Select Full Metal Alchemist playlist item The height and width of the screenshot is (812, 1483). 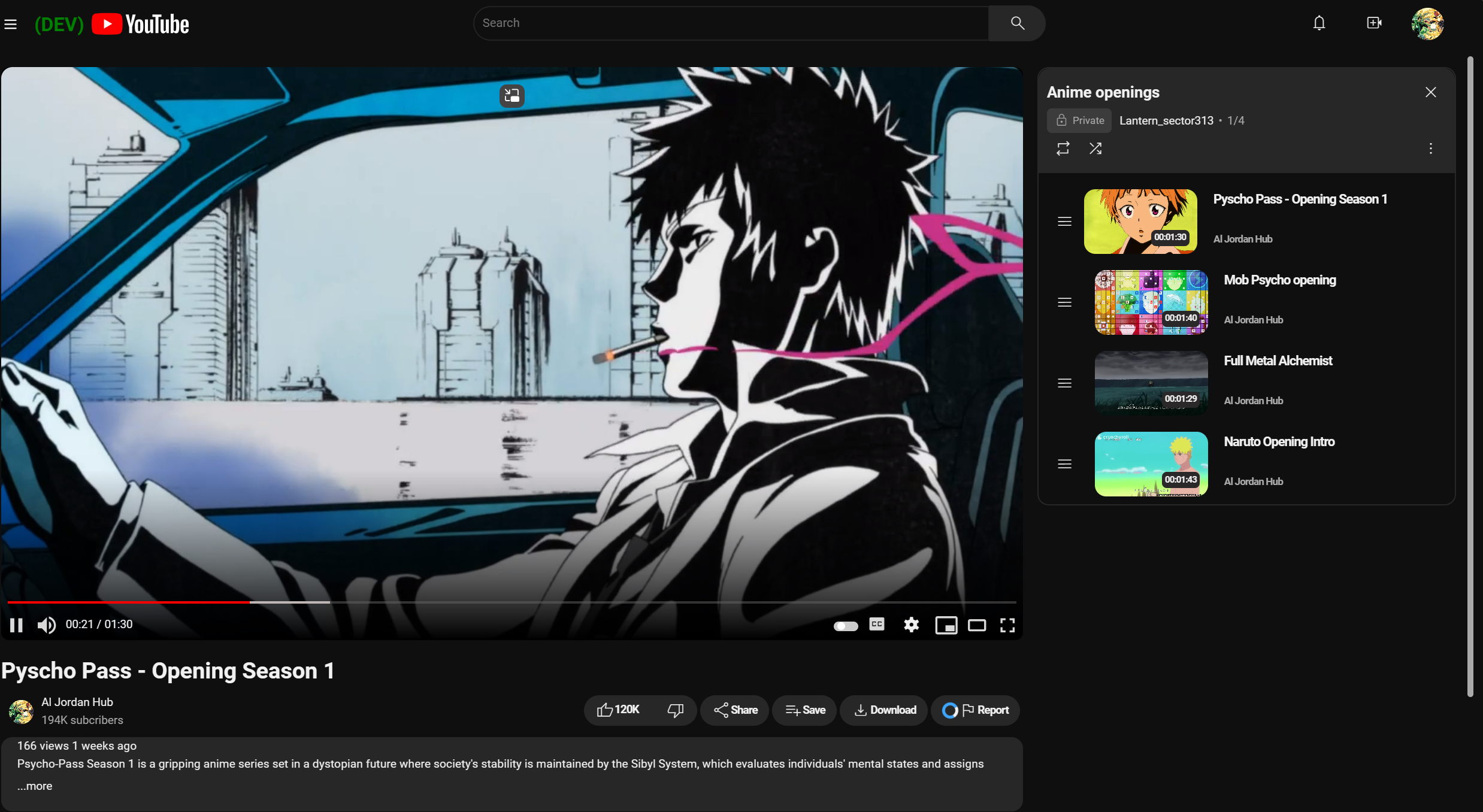[x=1278, y=361]
